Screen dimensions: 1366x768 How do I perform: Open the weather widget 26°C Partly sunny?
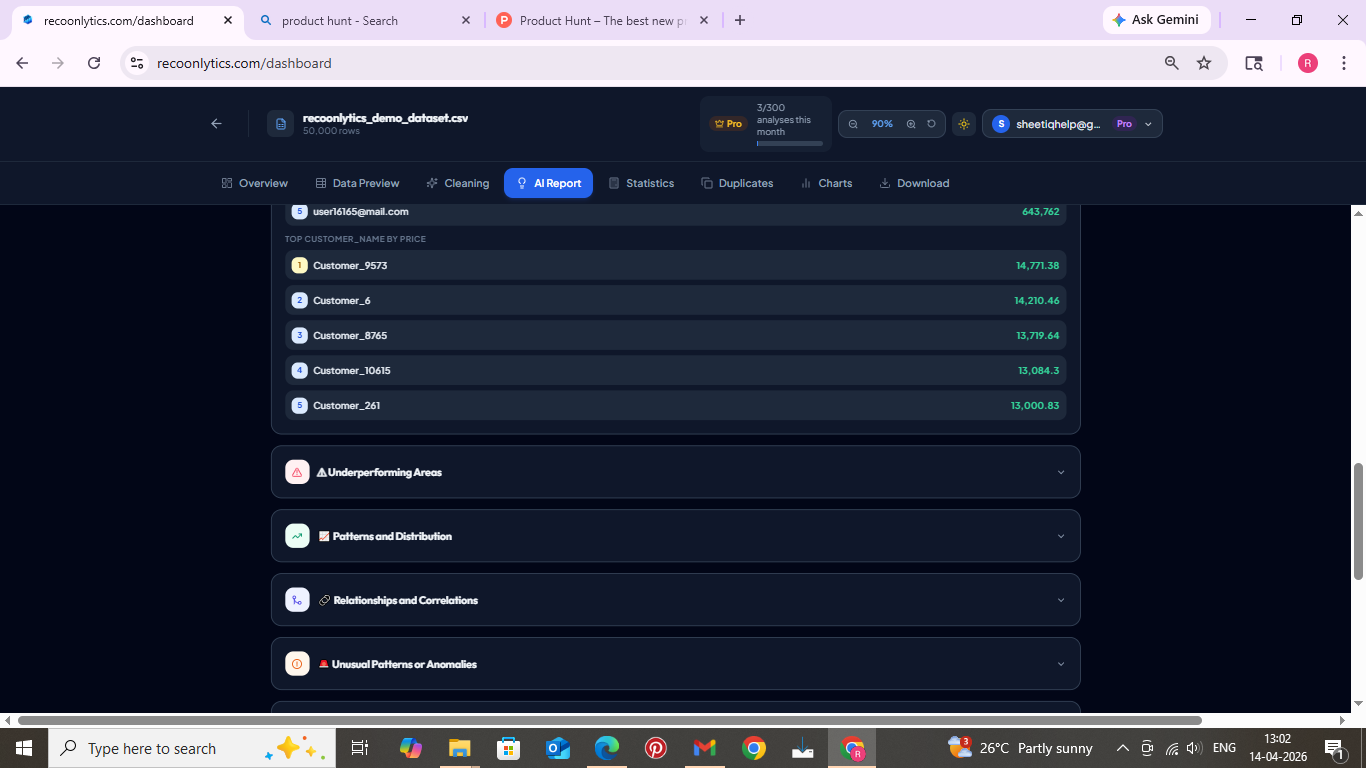tap(1020, 748)
